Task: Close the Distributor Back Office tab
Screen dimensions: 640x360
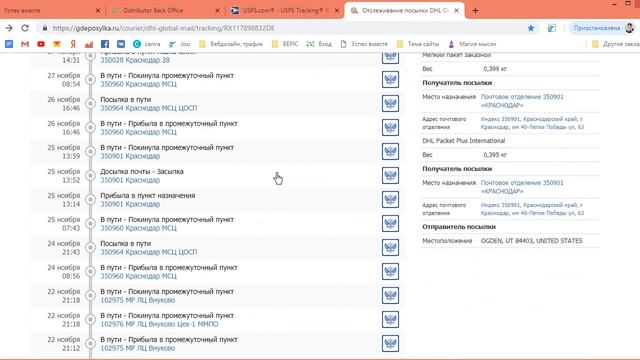Action: [218, 11]
